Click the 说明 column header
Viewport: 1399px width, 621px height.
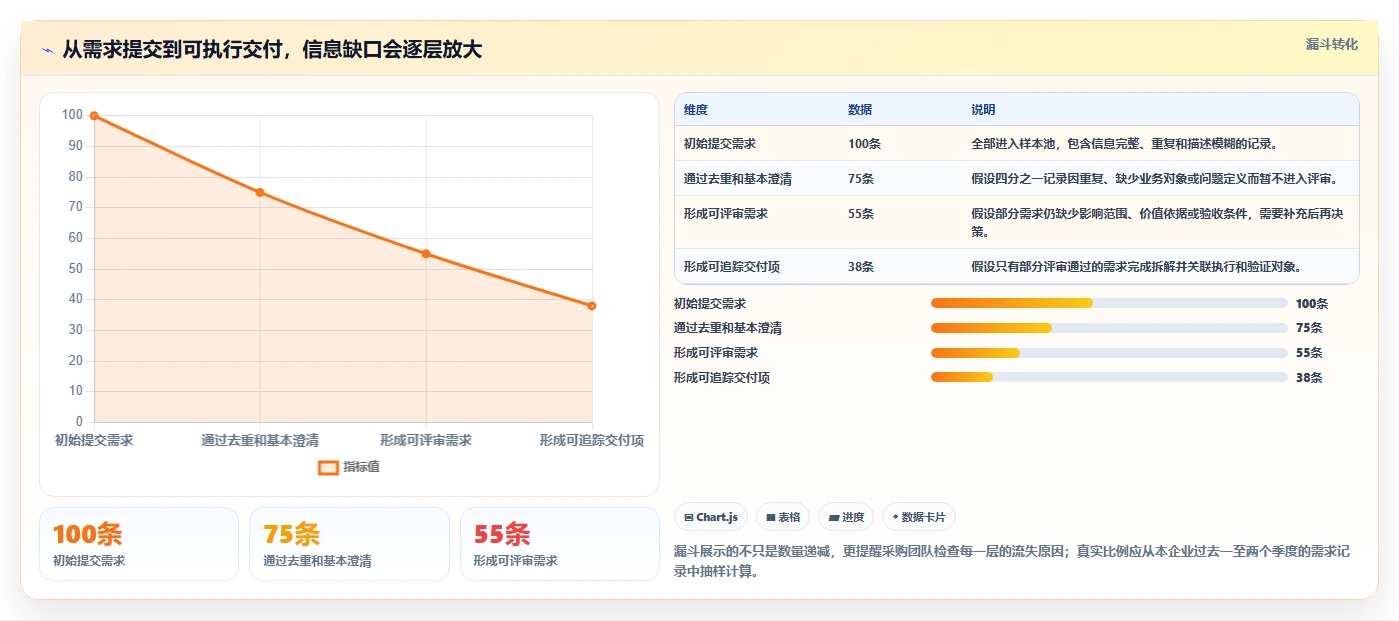tap(983, 110)
